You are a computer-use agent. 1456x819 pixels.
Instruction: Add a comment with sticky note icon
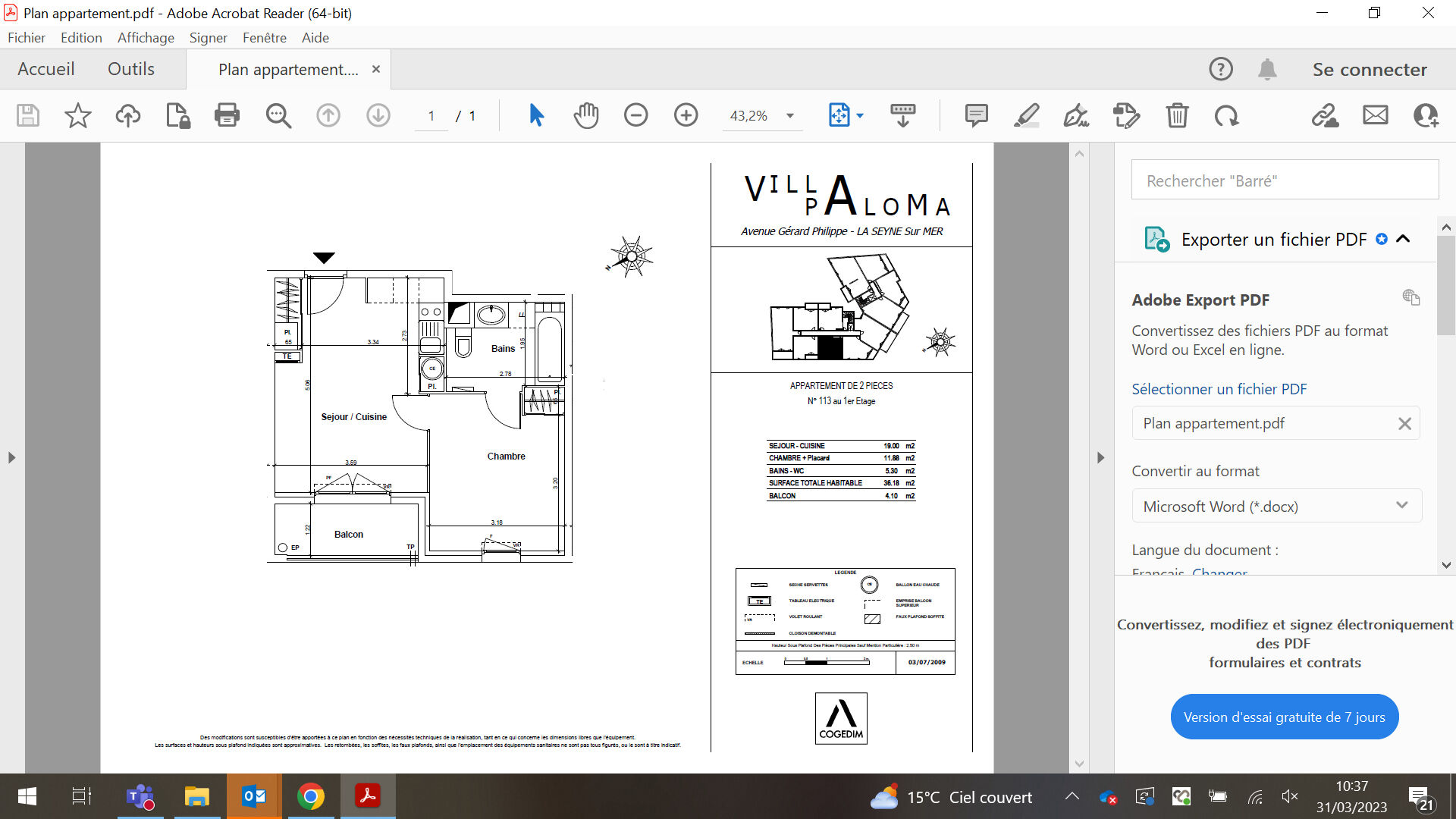[x=976, y=115]
